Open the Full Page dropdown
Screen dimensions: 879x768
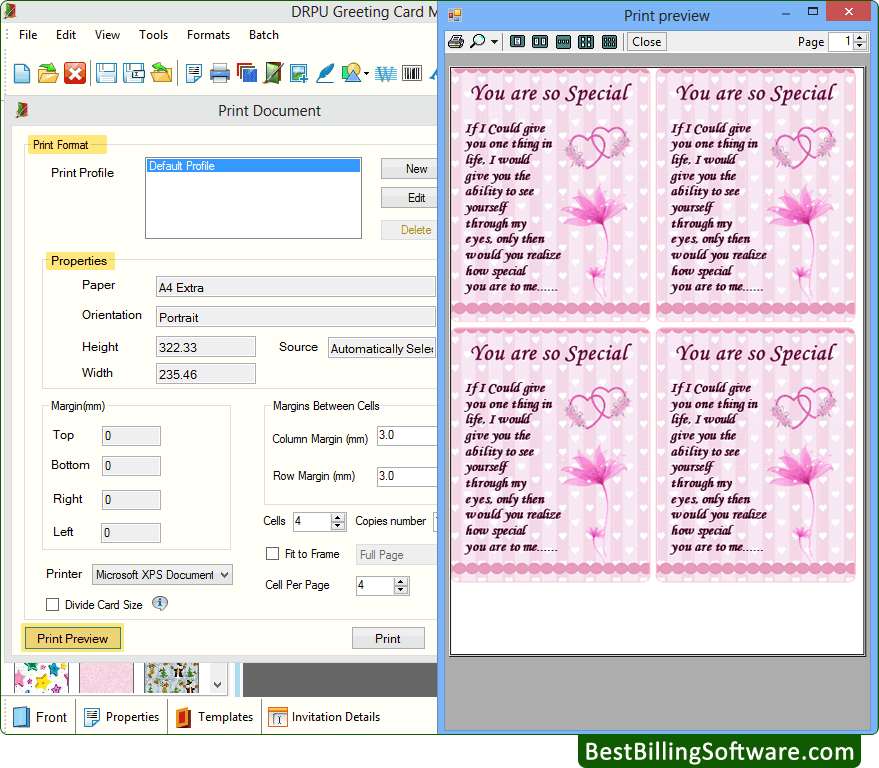396,554
